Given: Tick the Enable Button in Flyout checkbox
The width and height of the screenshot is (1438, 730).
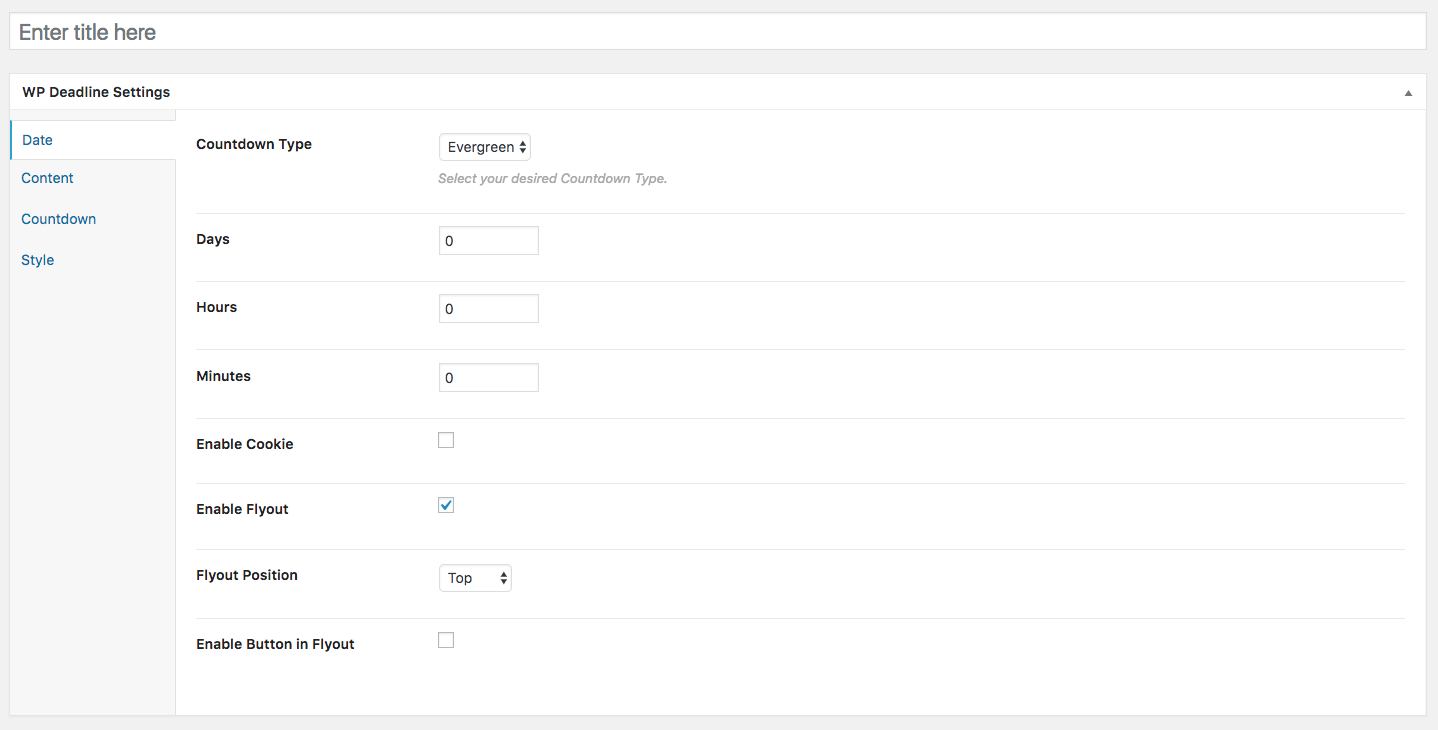Looking at the screenshot, I should tap(446, 640).
